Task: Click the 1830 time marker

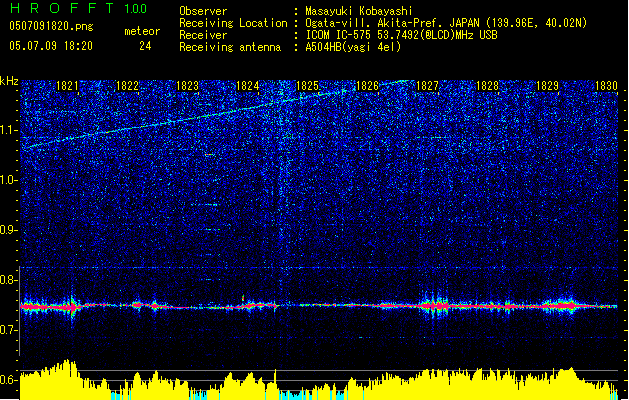Action: (607, 86)
